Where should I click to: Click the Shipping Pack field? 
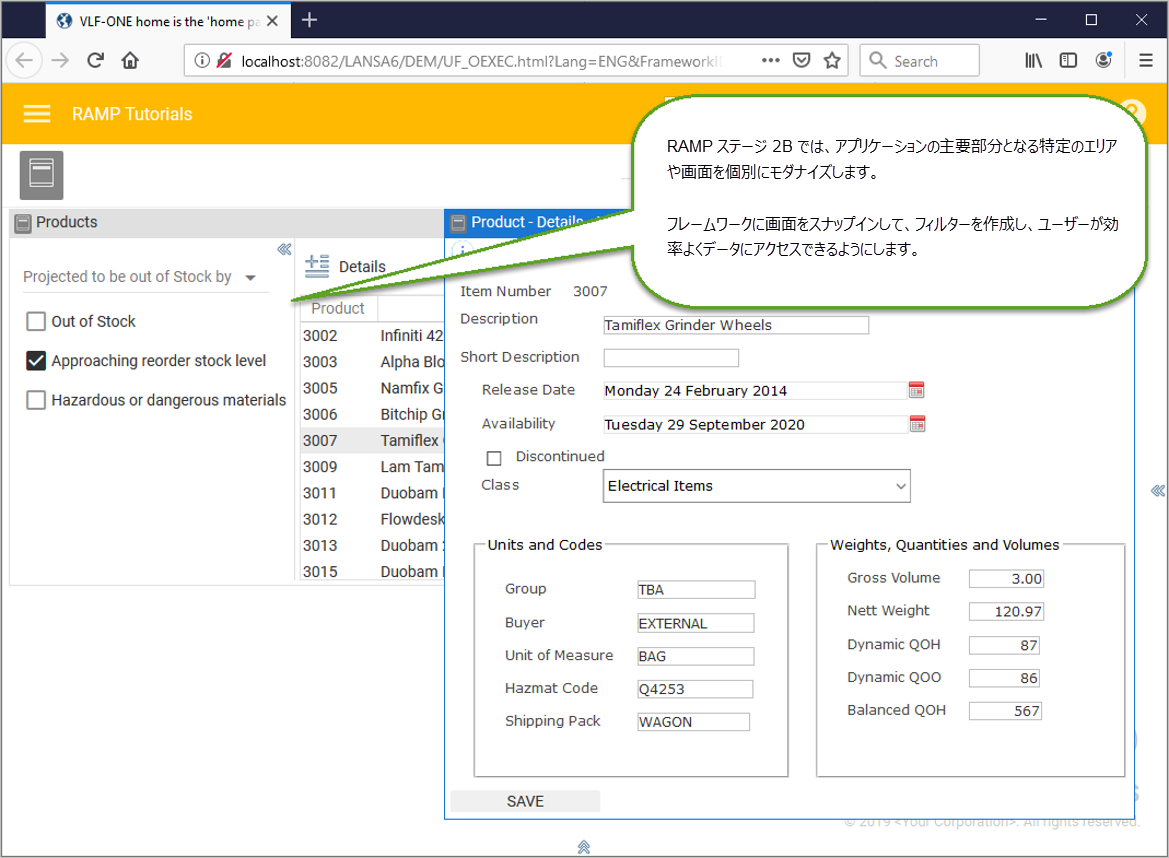point(693,722)
